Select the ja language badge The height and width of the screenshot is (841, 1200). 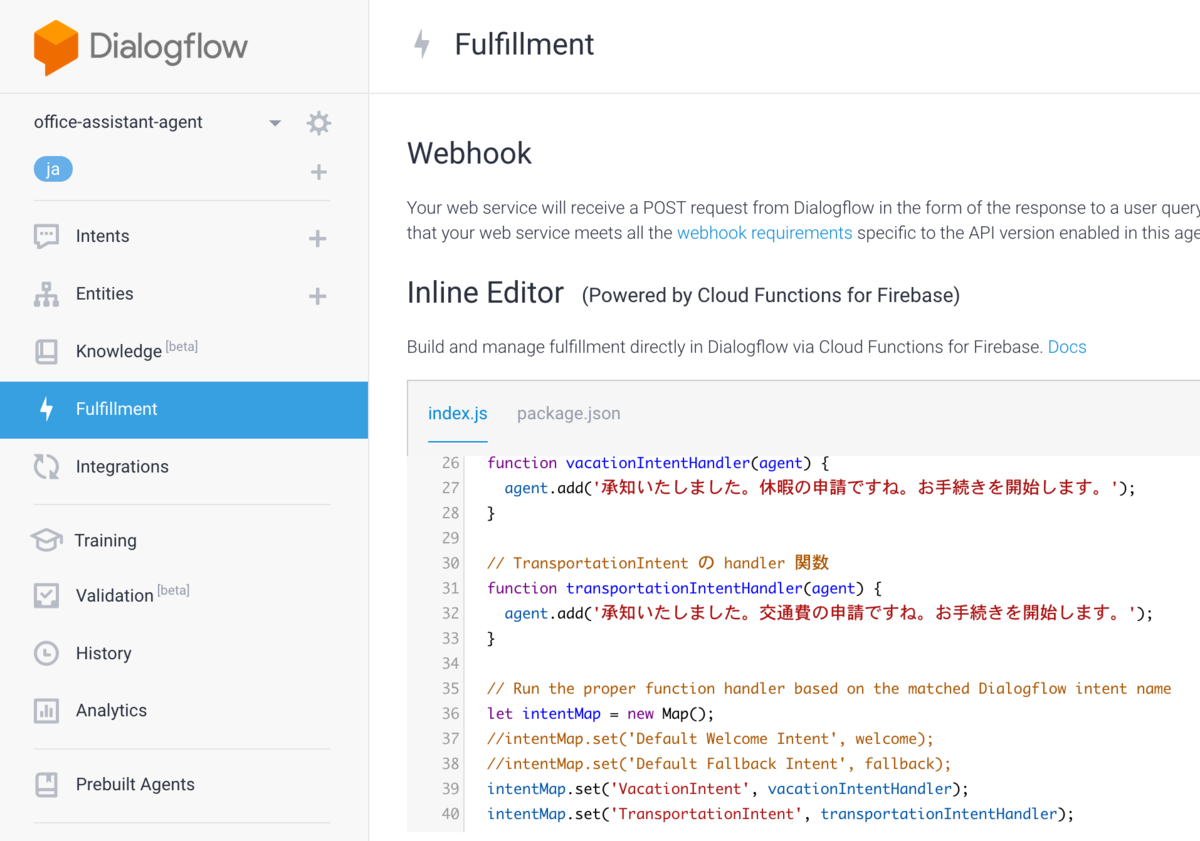tap(53, 169)
